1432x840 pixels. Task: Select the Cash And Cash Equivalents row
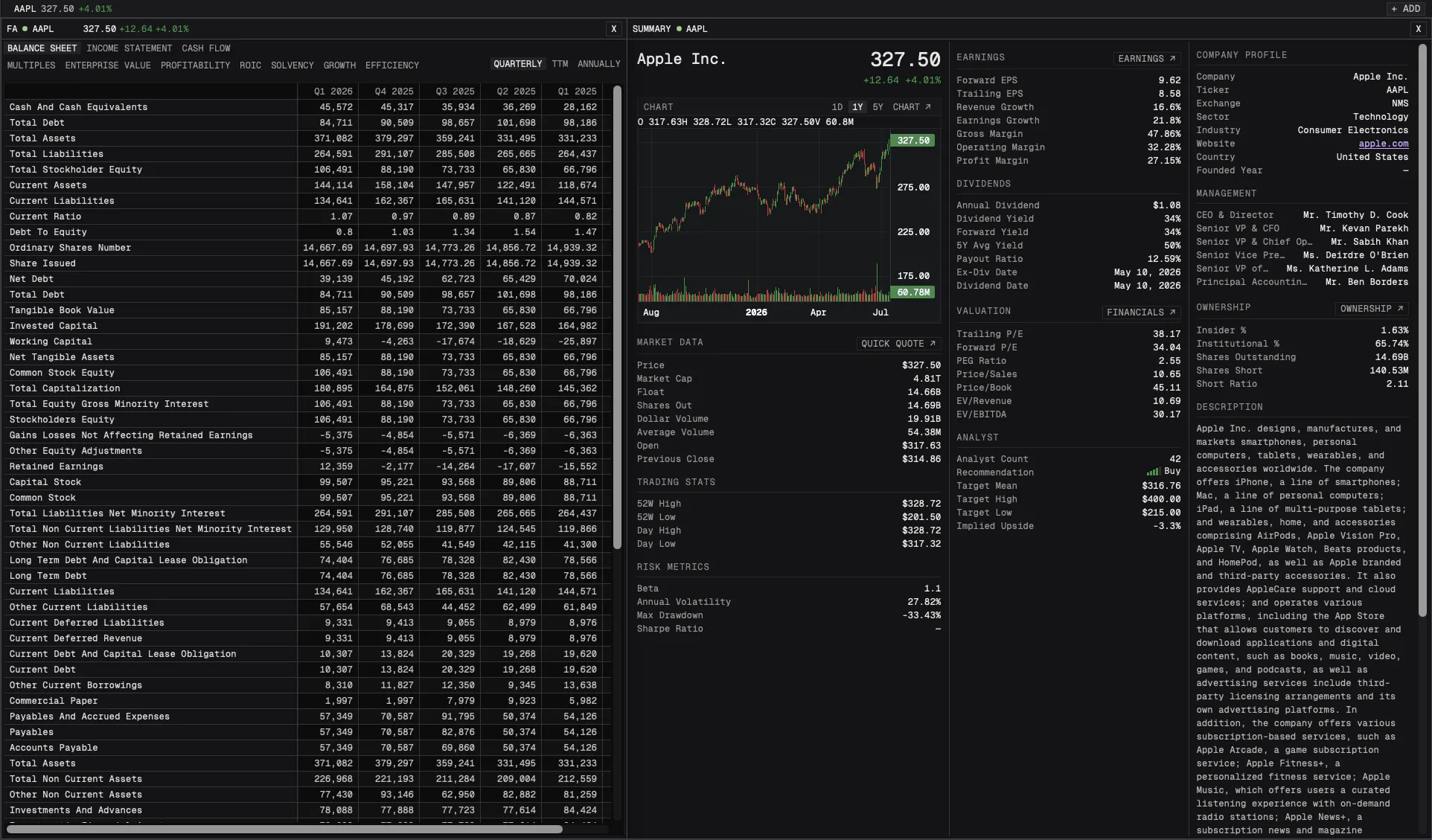point(307,107)
